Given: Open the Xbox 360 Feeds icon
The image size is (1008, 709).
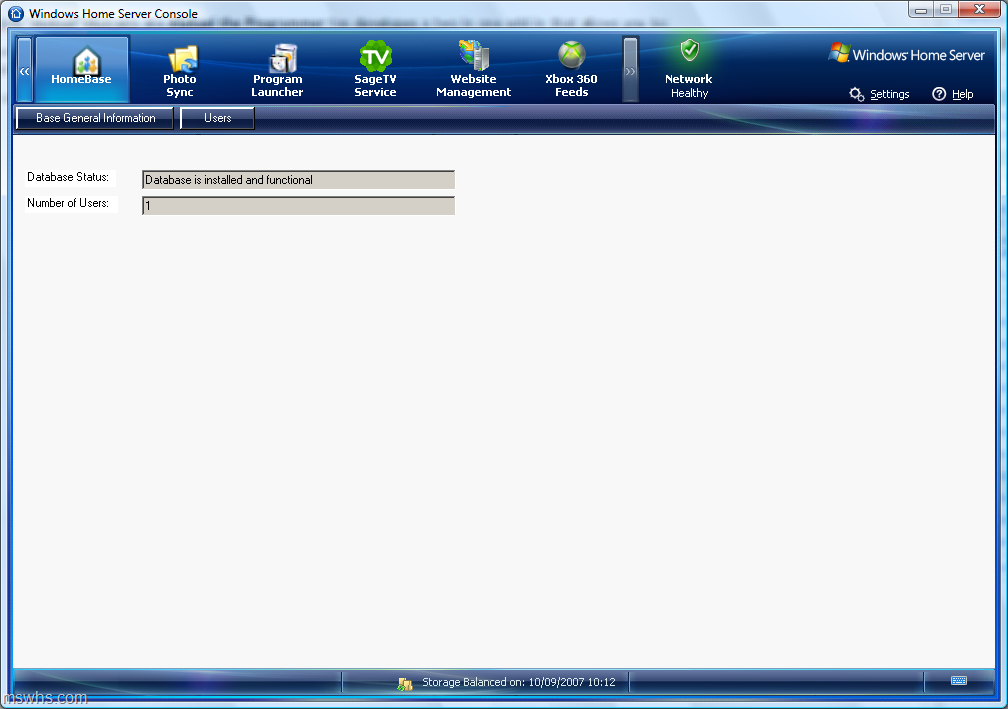Looking at the screenshot, I should click(572, 55).
